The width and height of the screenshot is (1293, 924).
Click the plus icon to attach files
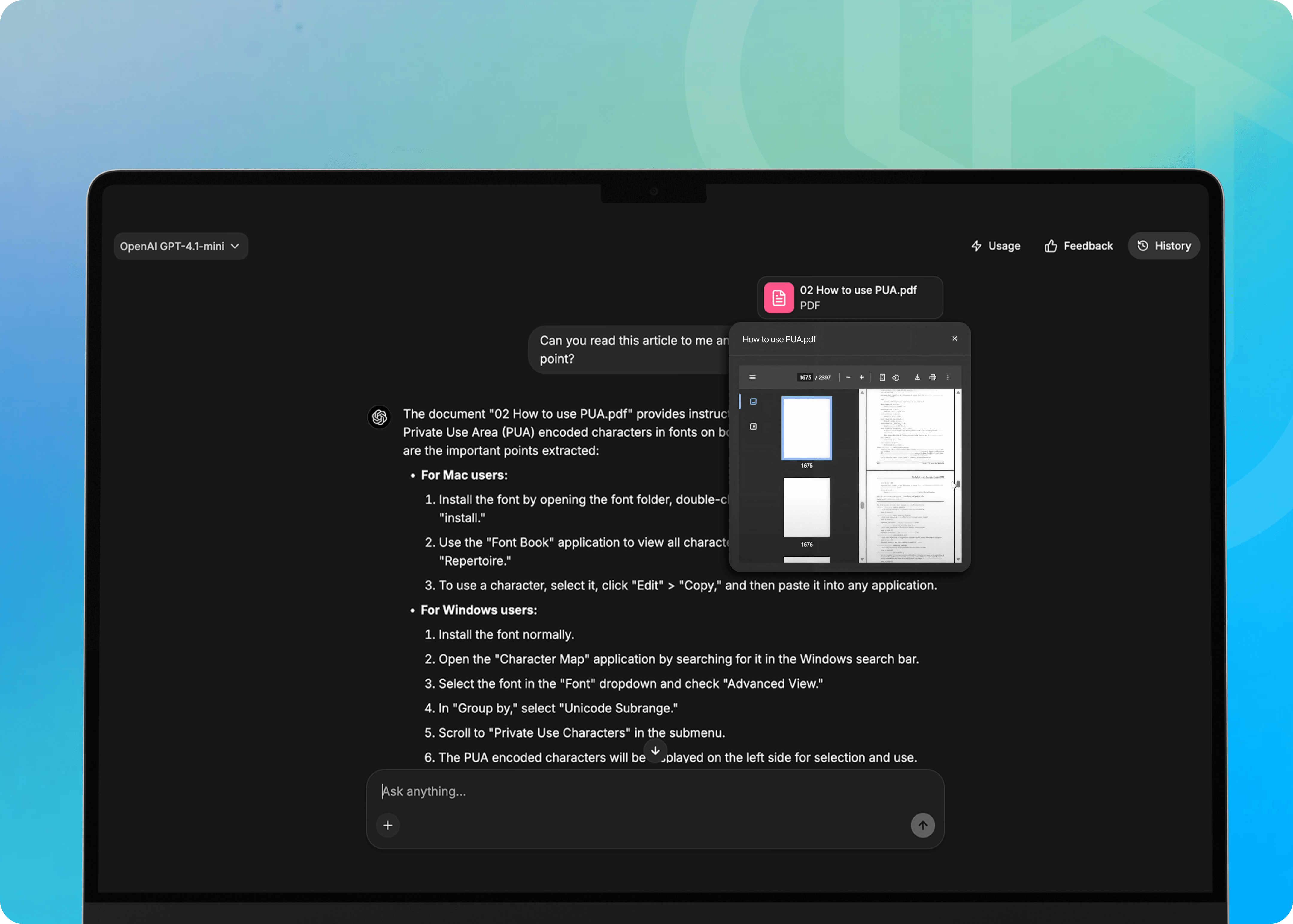tap(388, 825)
